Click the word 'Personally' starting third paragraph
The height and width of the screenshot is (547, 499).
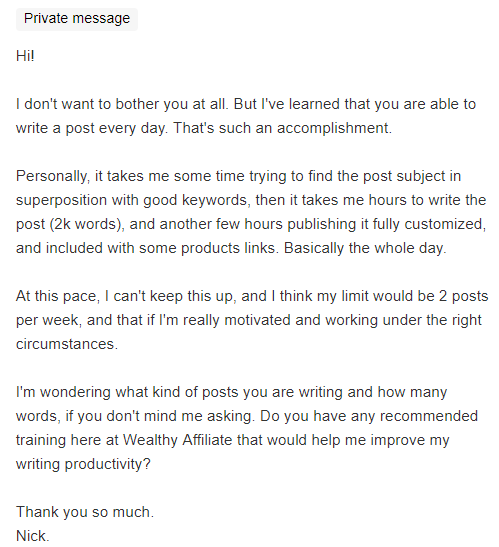tap(51, 177)
